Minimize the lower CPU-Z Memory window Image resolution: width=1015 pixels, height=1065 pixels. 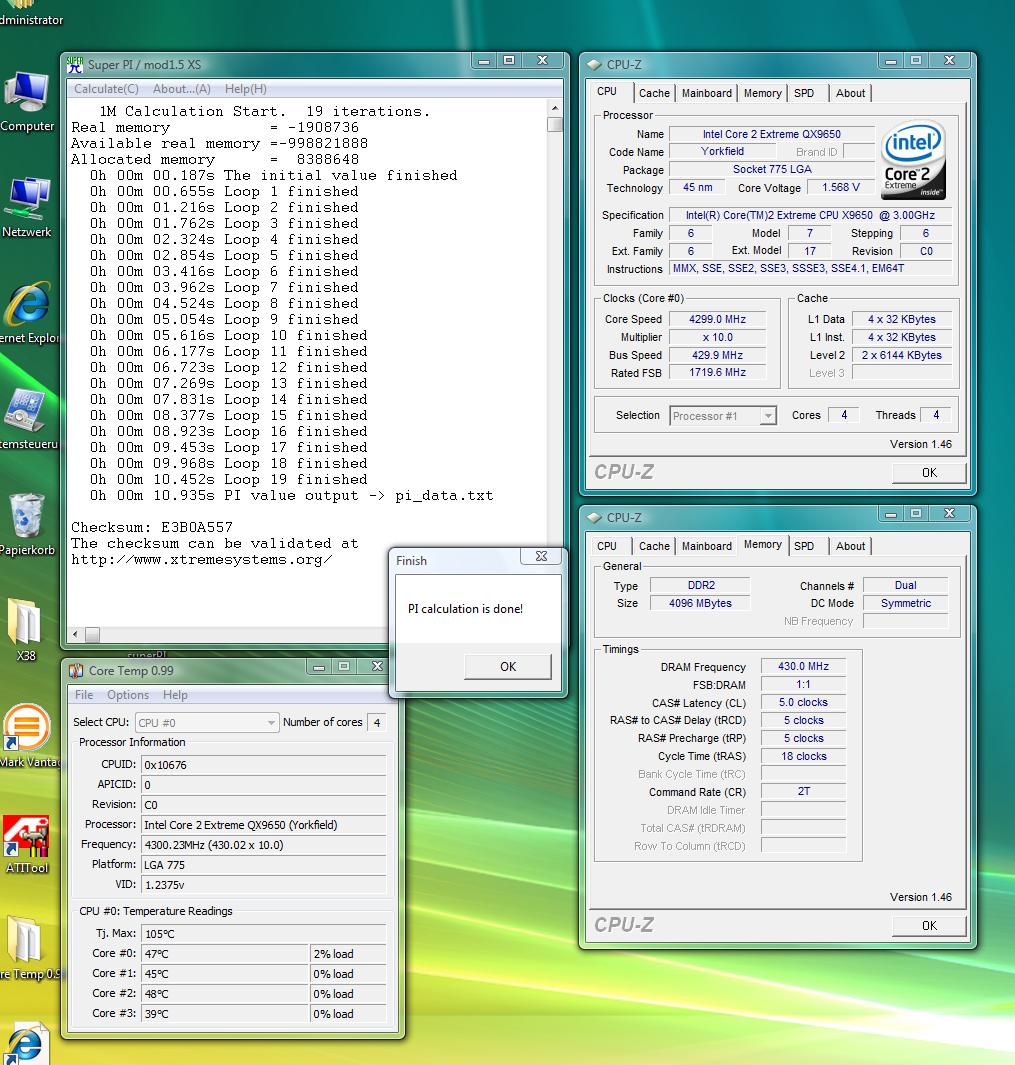point(891,514)
